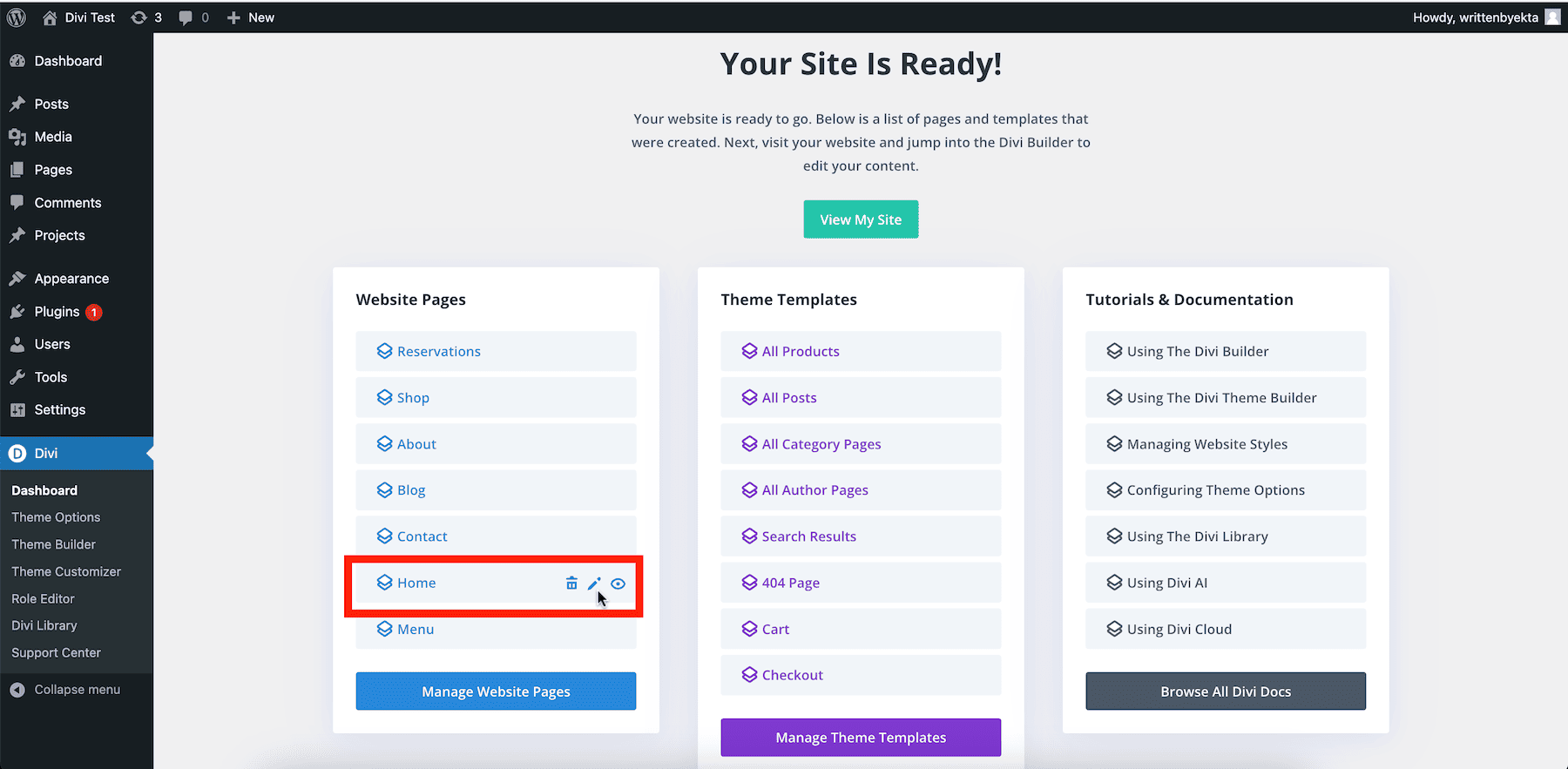
Task: Go to Divi Theme Options
Action: pyautogui.click(x=56, y=517)
